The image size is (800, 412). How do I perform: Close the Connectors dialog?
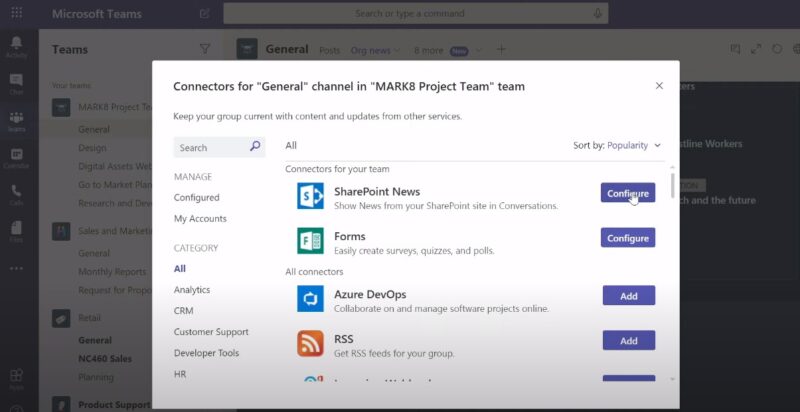coord(659,86)
